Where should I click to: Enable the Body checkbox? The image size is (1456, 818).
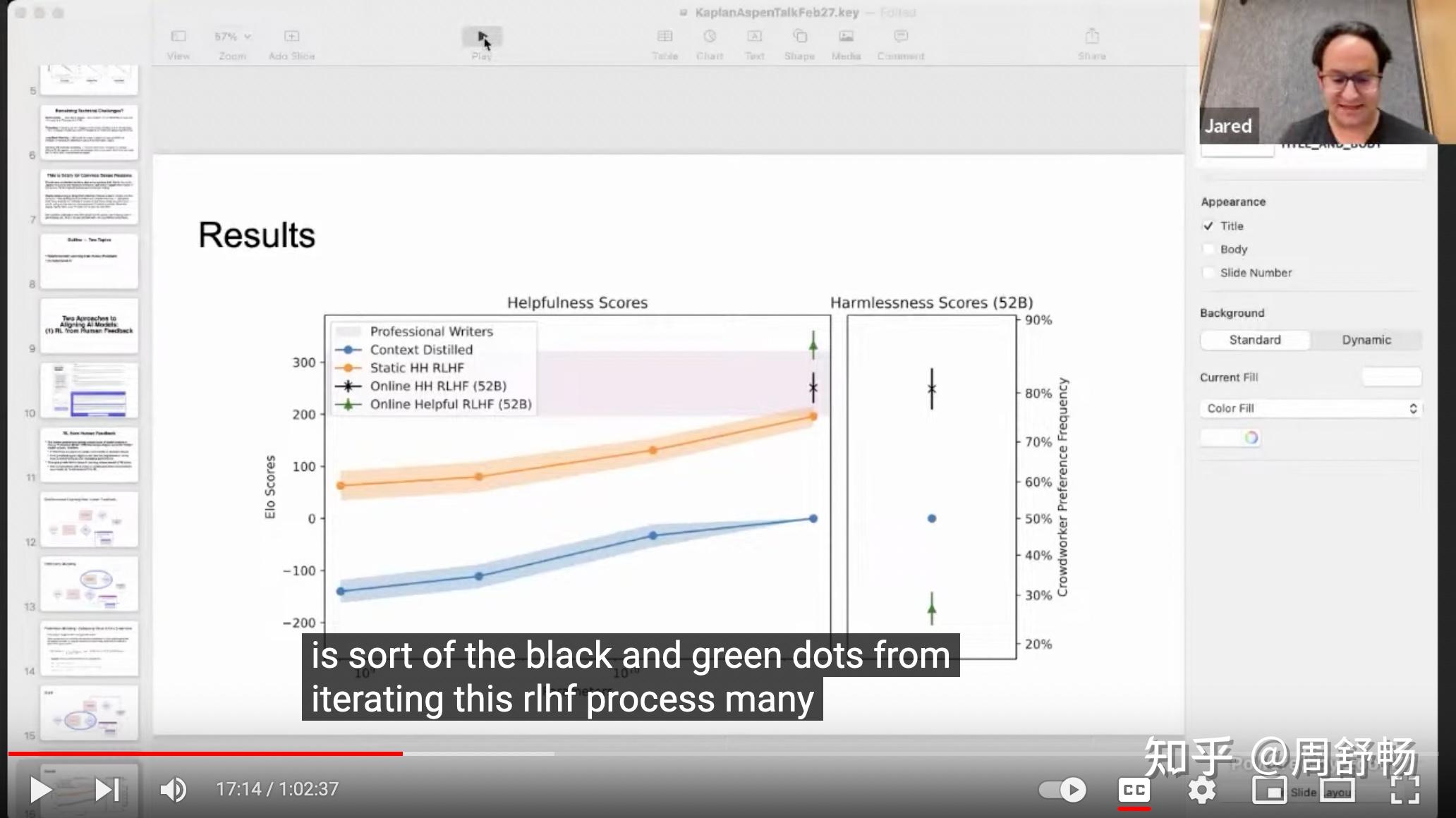point(1208,250)
